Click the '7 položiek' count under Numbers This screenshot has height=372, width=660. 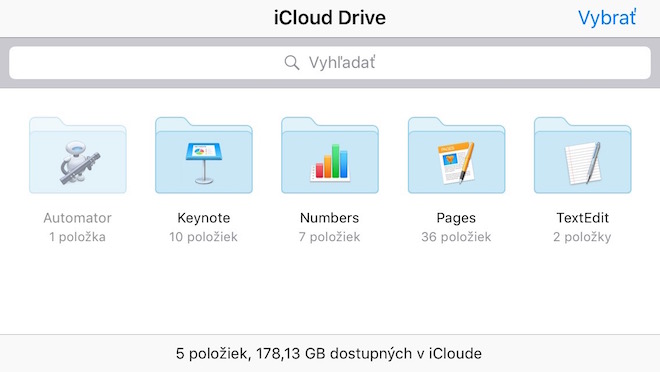pyautogui.click(x=330, y=237)
